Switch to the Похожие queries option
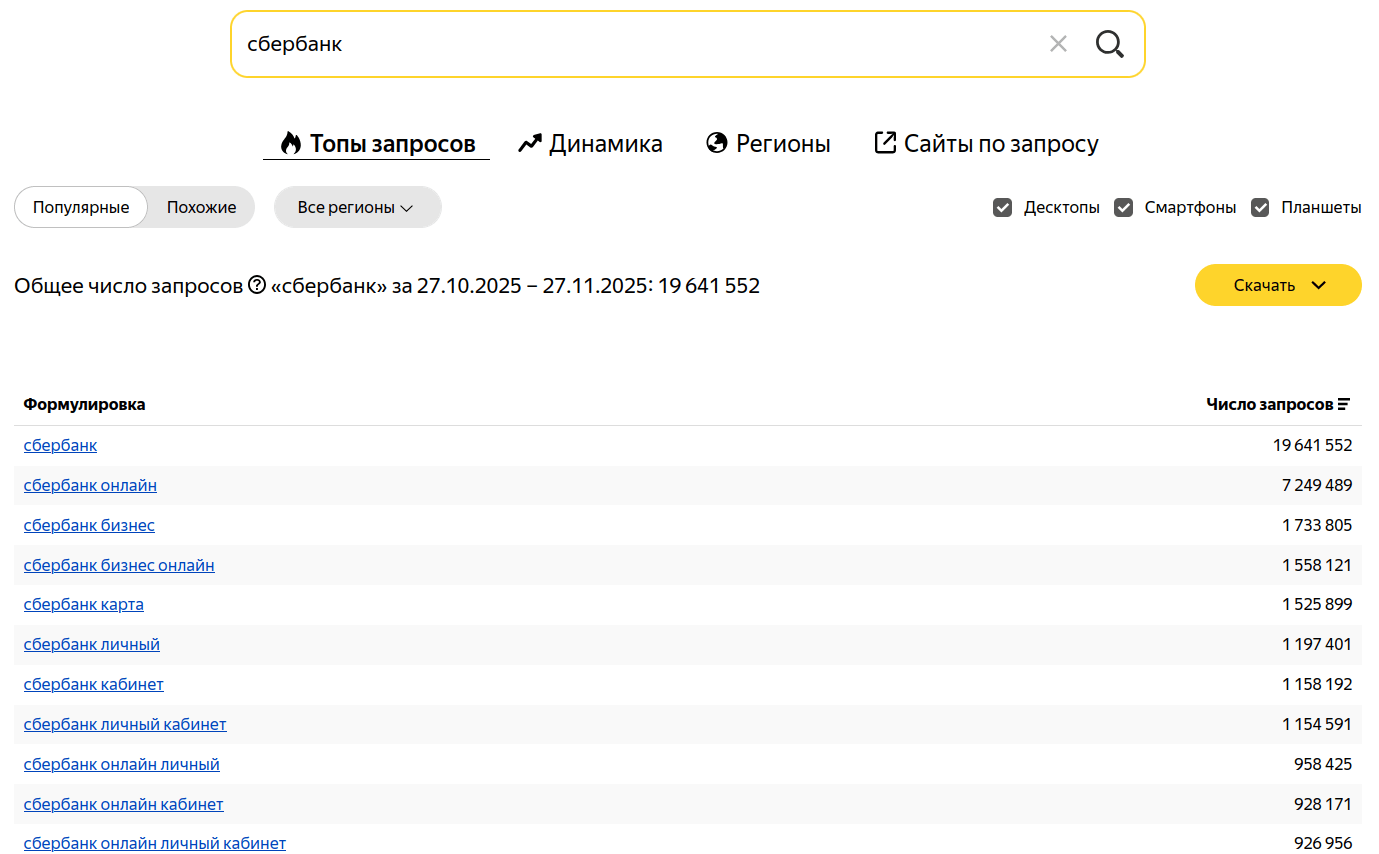The width and height of the screenshot is (1379, 854). [201, 208]
